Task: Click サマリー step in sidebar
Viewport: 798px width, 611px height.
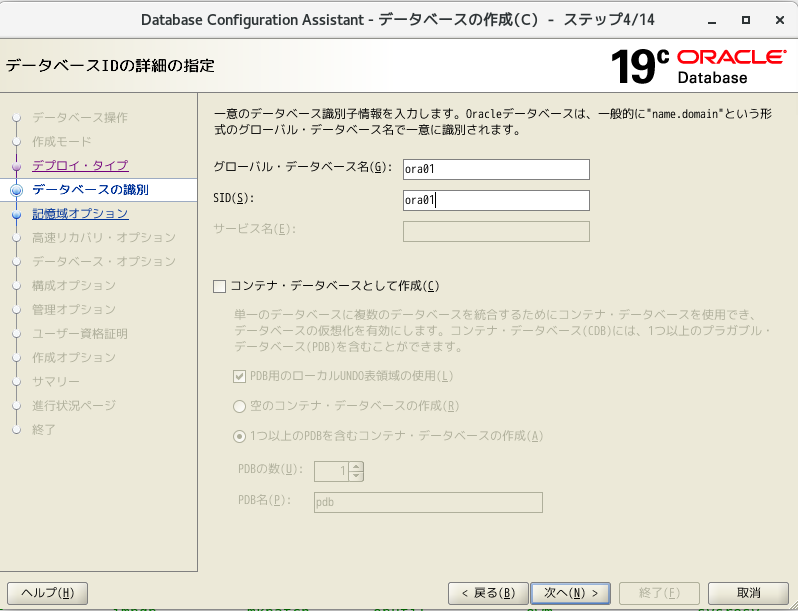Action: tap(56, 382)
